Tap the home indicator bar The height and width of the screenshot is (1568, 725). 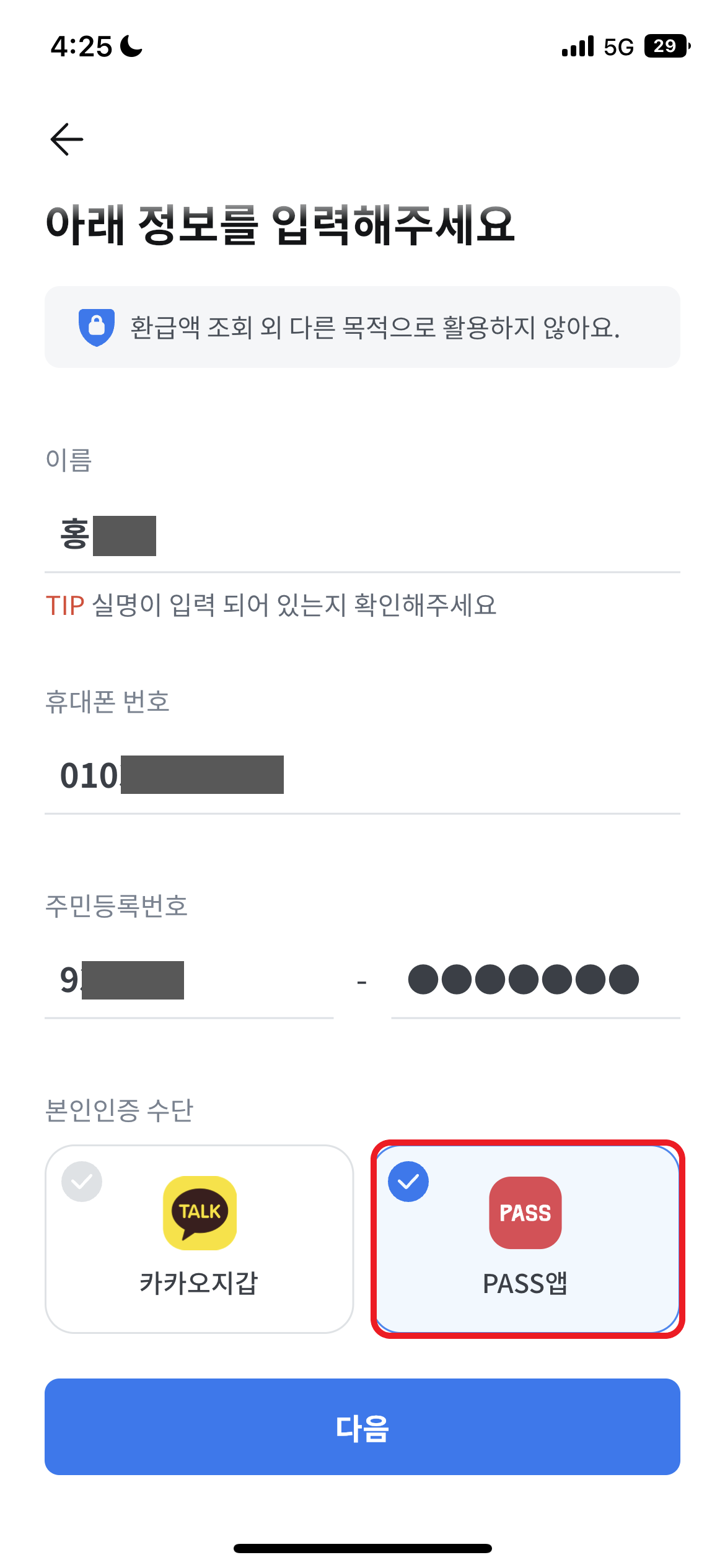(362, 1548)
